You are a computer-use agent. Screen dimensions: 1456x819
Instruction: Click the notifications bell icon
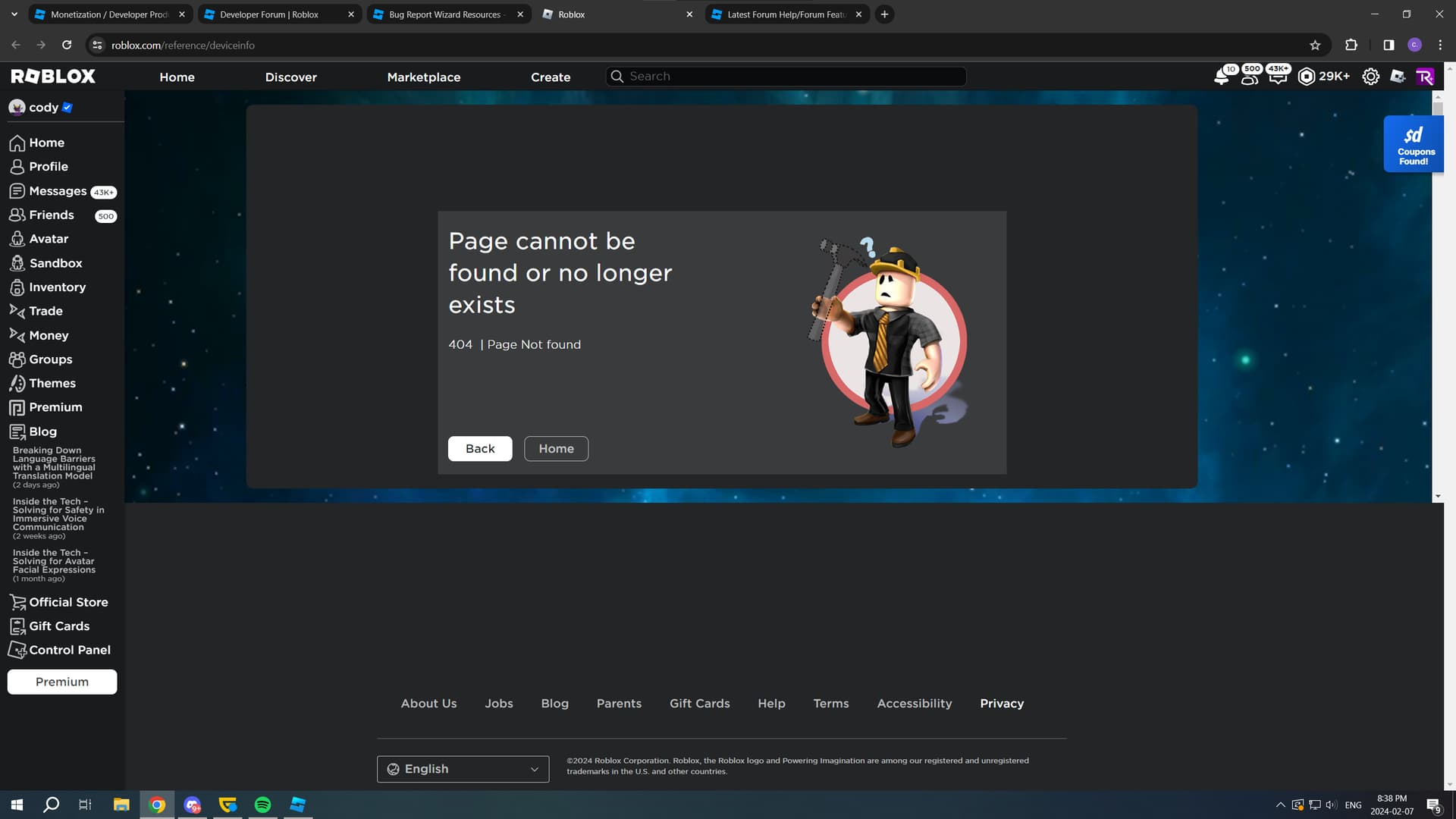(x=1221, y=77)
